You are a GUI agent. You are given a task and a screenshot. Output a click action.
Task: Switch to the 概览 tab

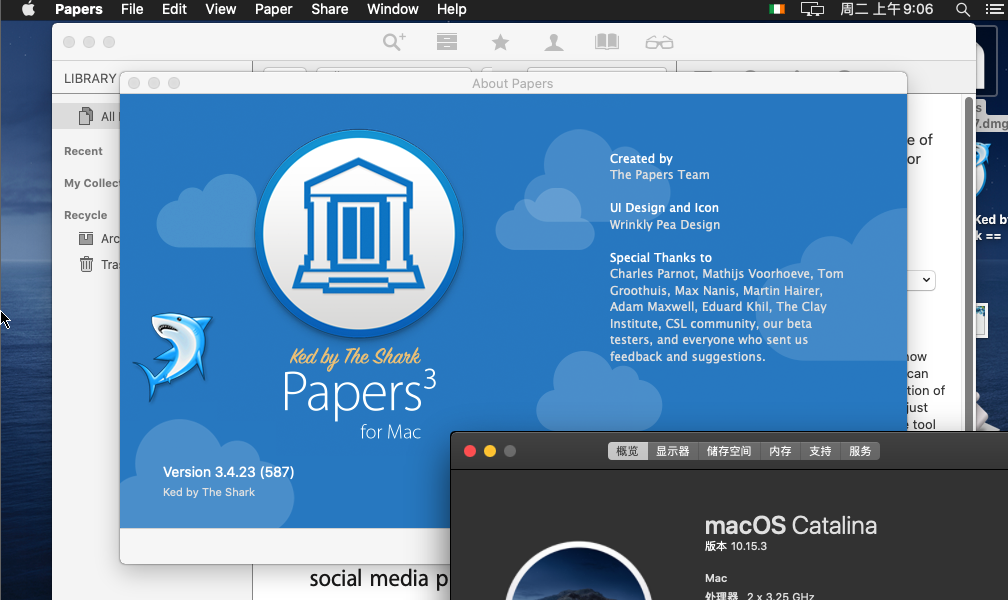[x=627, y=451]
